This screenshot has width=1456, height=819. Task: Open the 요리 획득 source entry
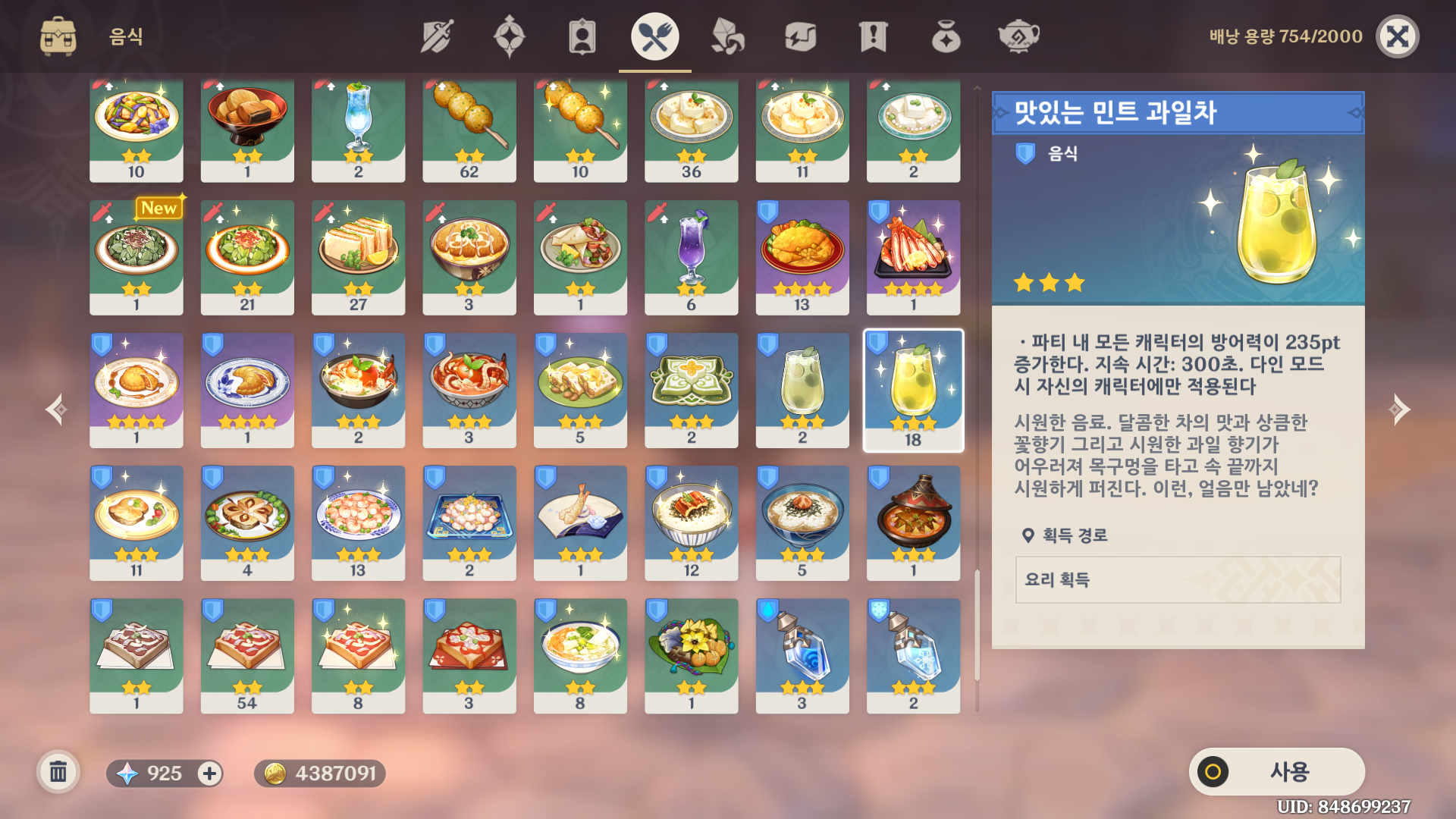pyautogui.click(x=1178, y=579)
